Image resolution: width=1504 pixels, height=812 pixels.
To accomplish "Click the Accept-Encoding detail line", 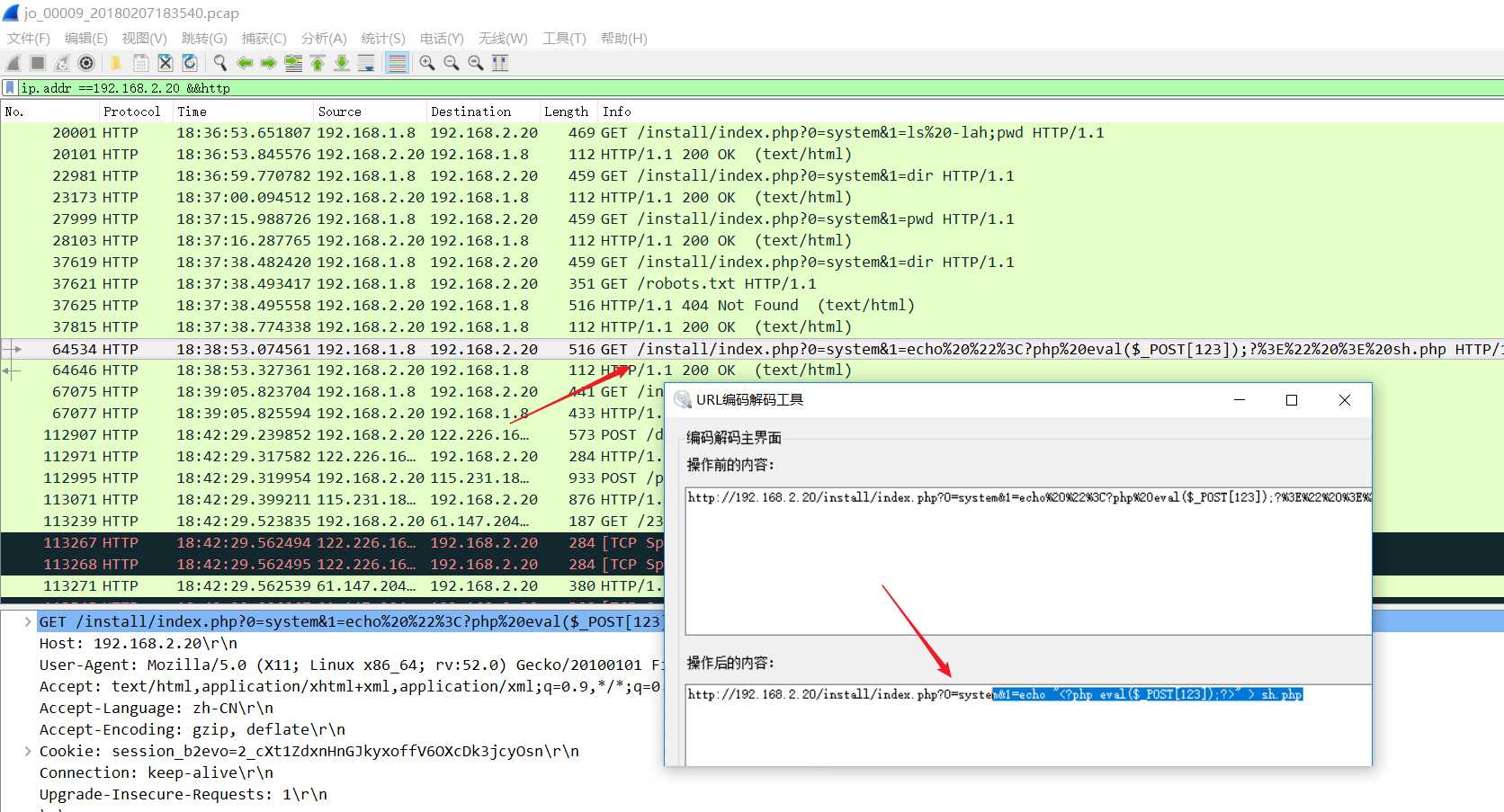I will pos(192,729).
